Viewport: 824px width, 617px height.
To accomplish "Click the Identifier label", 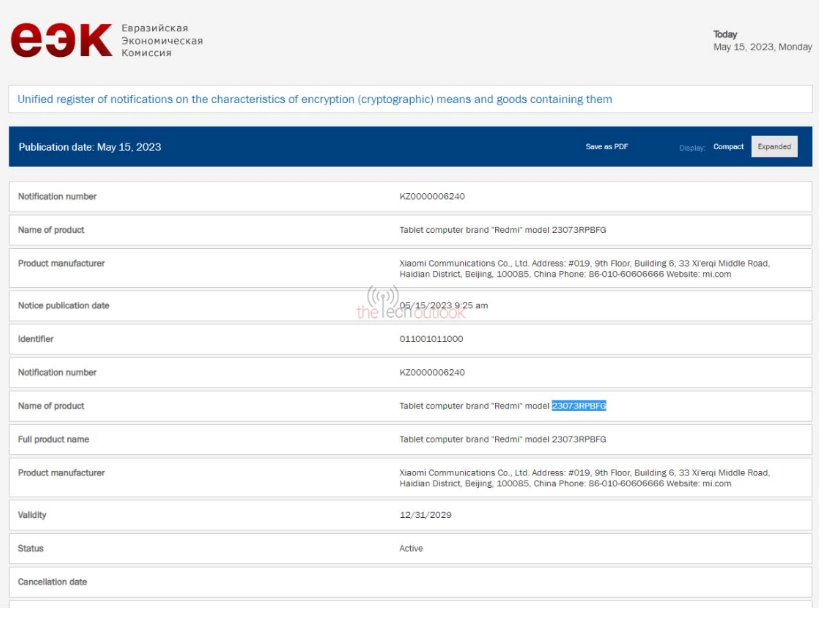I will click(x=36, y=341).
